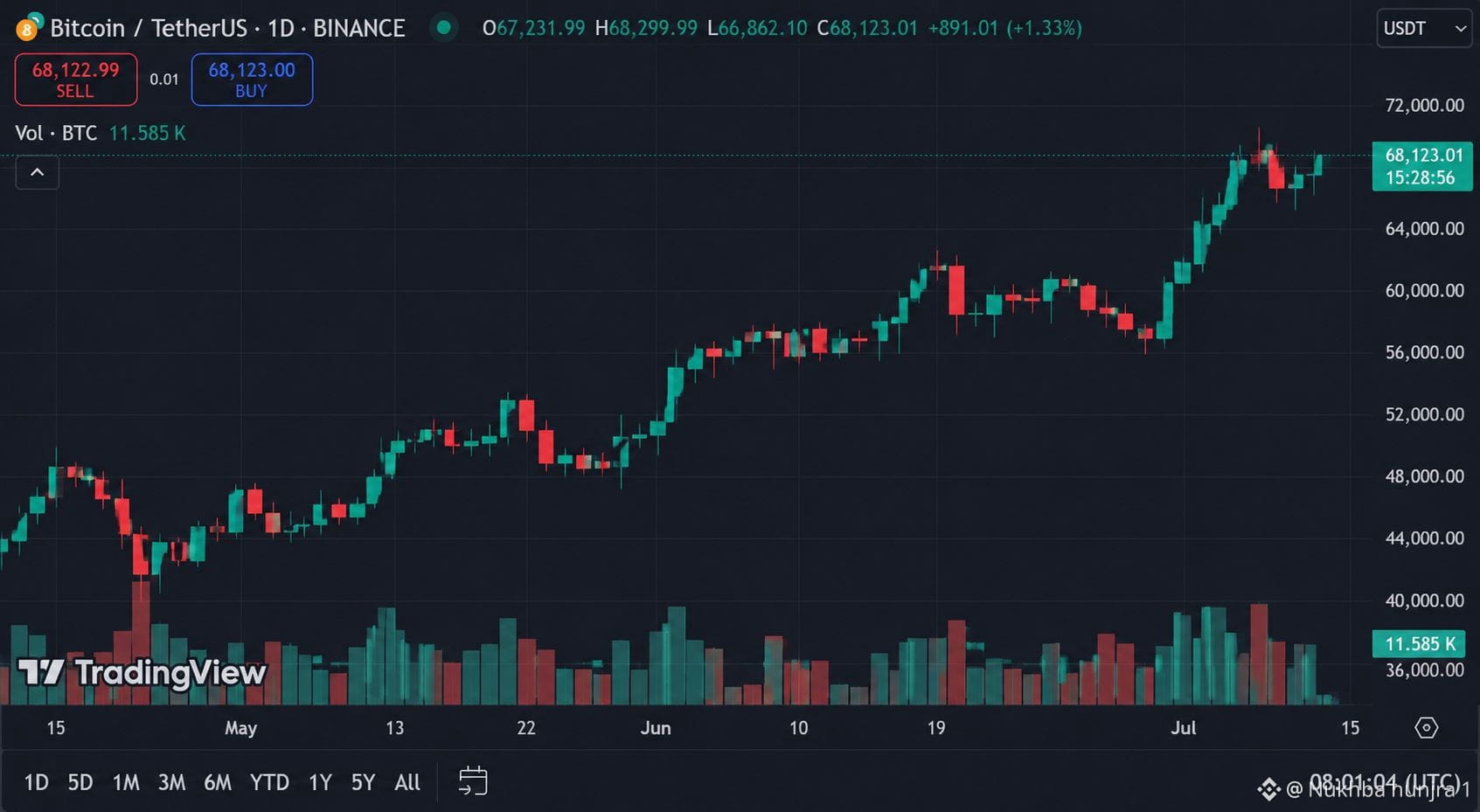Select the 5D time range
The height and width of the screenshot is (812, 1480).
tap(80, 782)
